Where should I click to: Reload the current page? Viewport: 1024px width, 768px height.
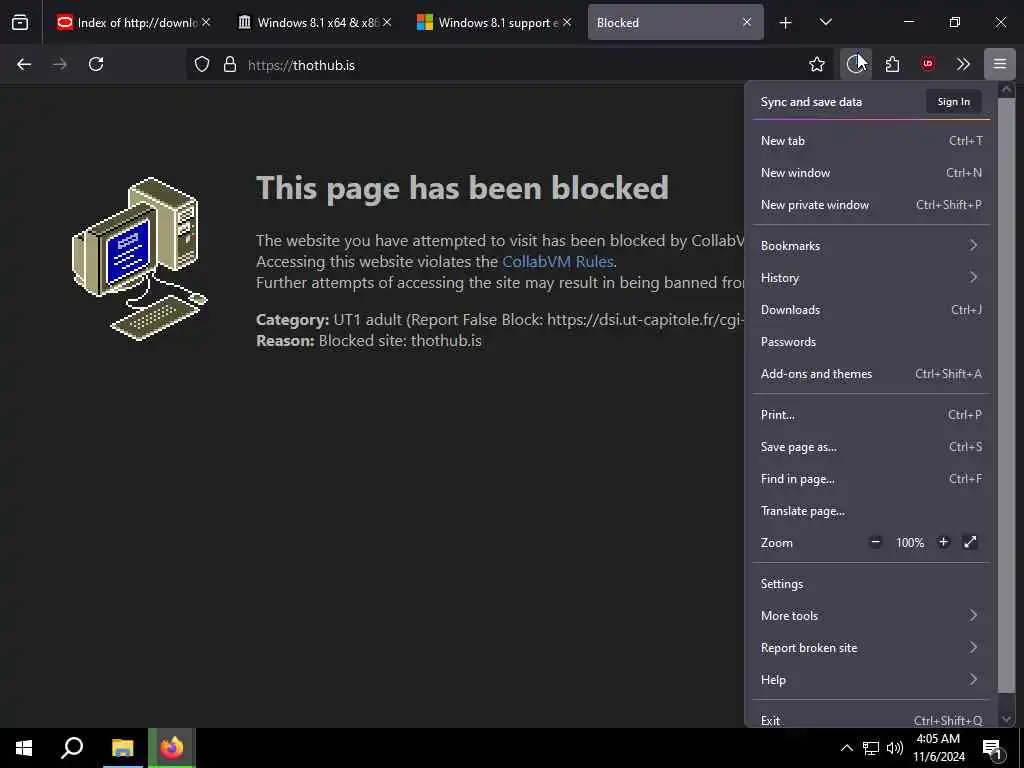point(96,64)
